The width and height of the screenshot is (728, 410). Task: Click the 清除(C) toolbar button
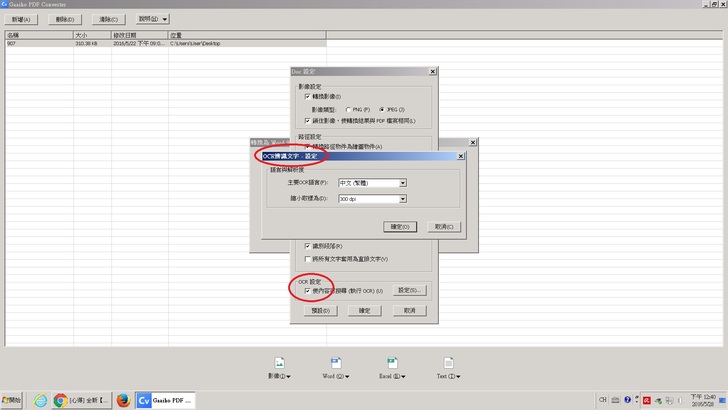coord(109,20)
